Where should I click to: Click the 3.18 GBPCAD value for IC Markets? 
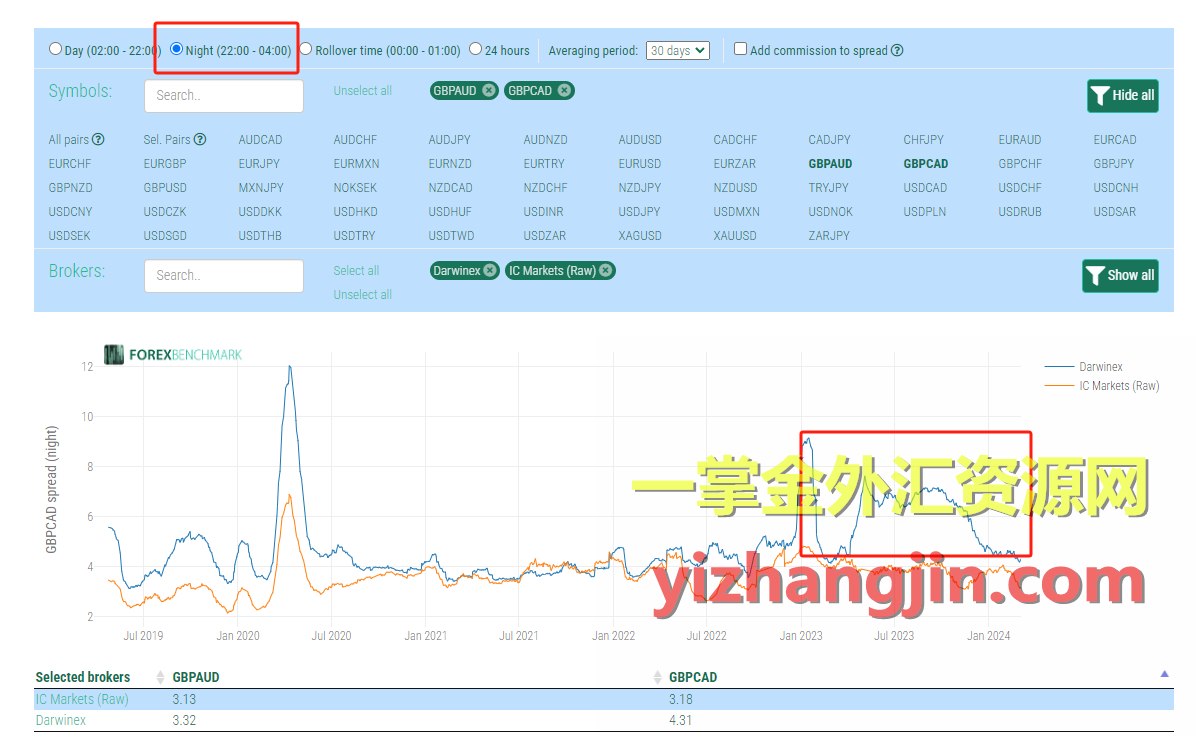(680, 699)
